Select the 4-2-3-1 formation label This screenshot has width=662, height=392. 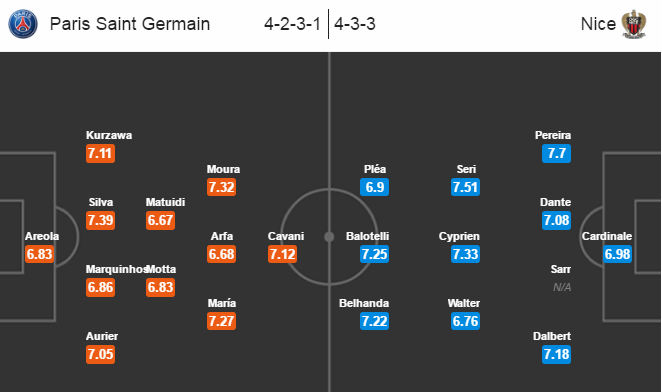[x=293, y=24]
